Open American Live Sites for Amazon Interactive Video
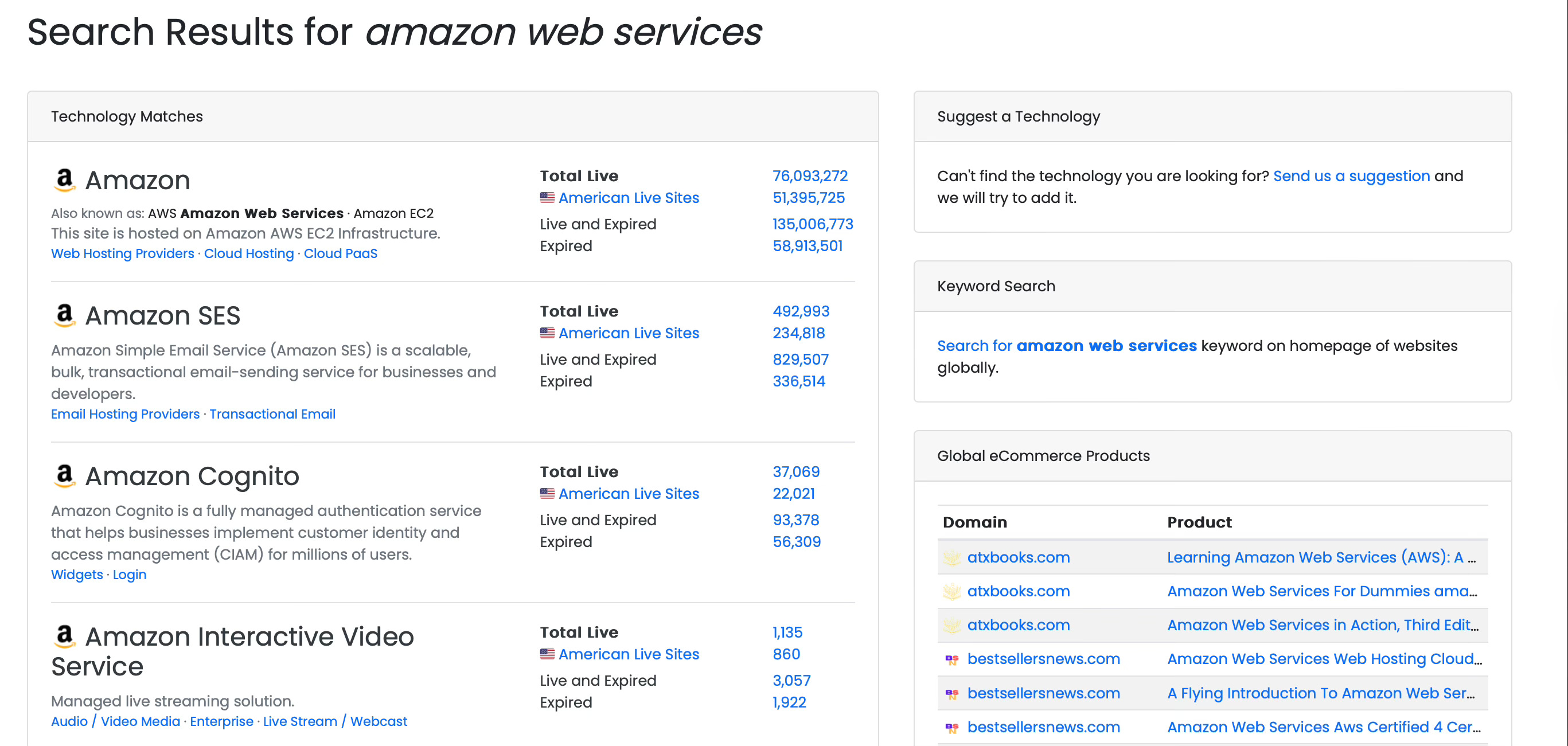Viewport: 1568px width, 746px height. pos(628,654)
